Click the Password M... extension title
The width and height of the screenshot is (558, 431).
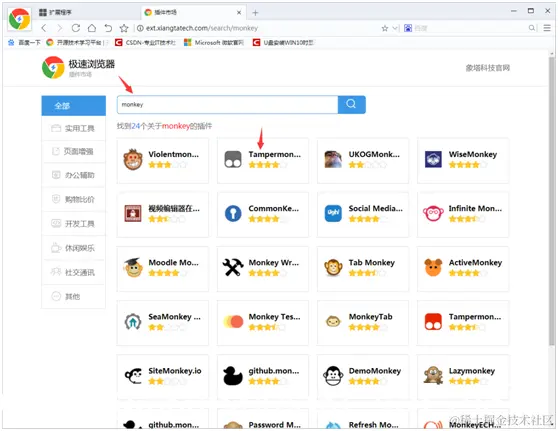pyautogui.click(x=274, y=425)
